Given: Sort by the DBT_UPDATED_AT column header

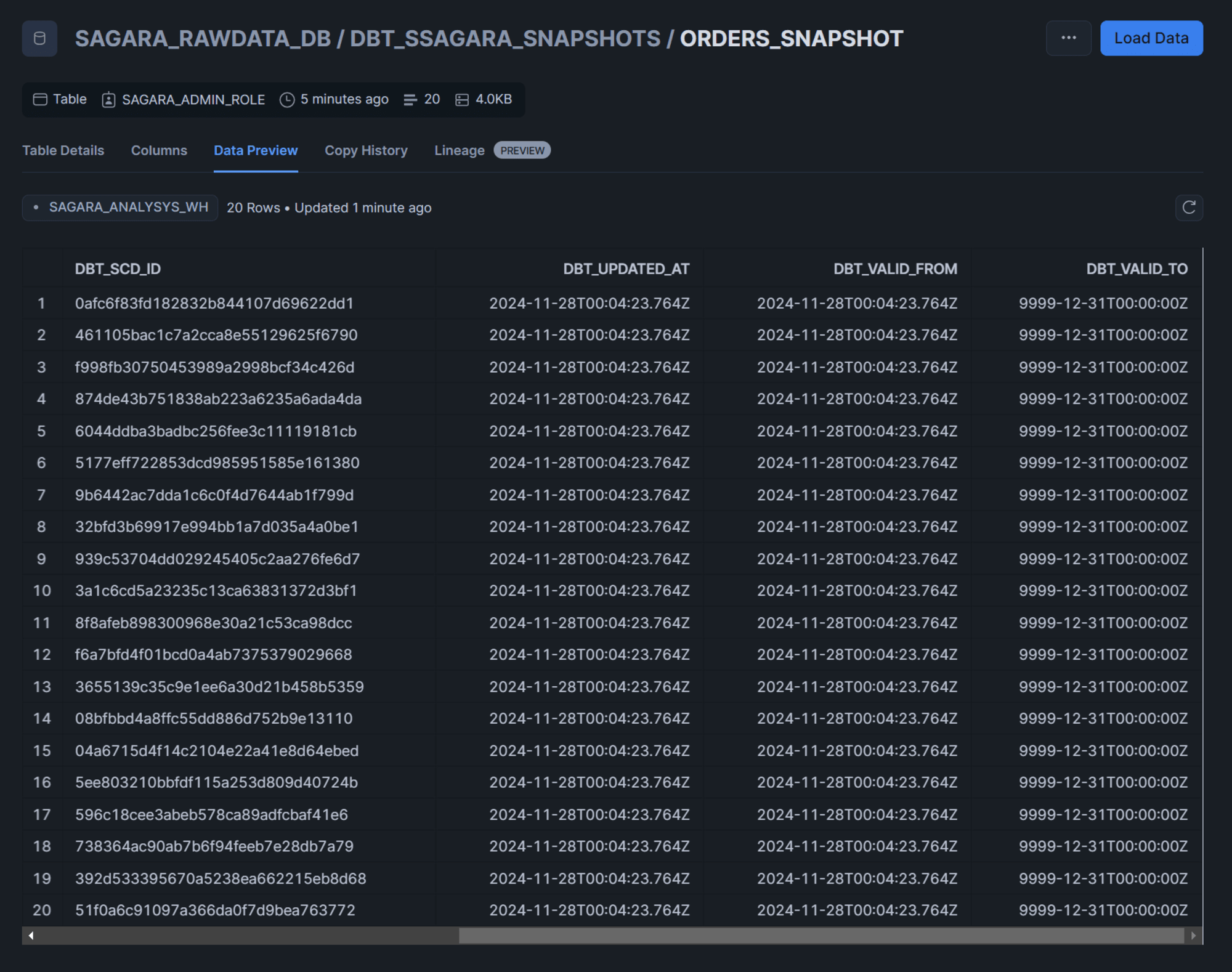Looking at the screenshot, I should pyautogui.click(x=626, y=269).
